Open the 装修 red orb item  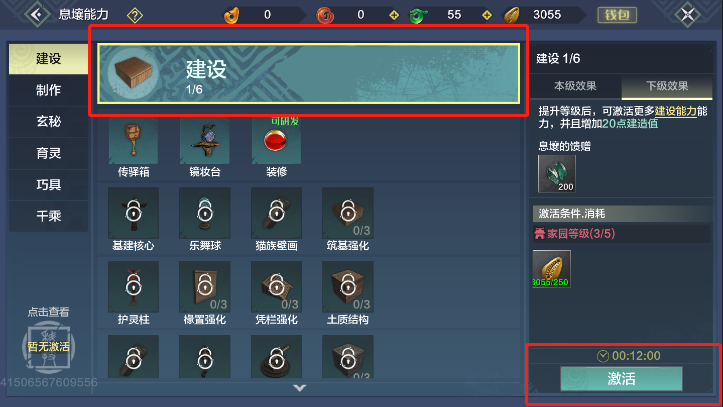(x=276, y=140)
